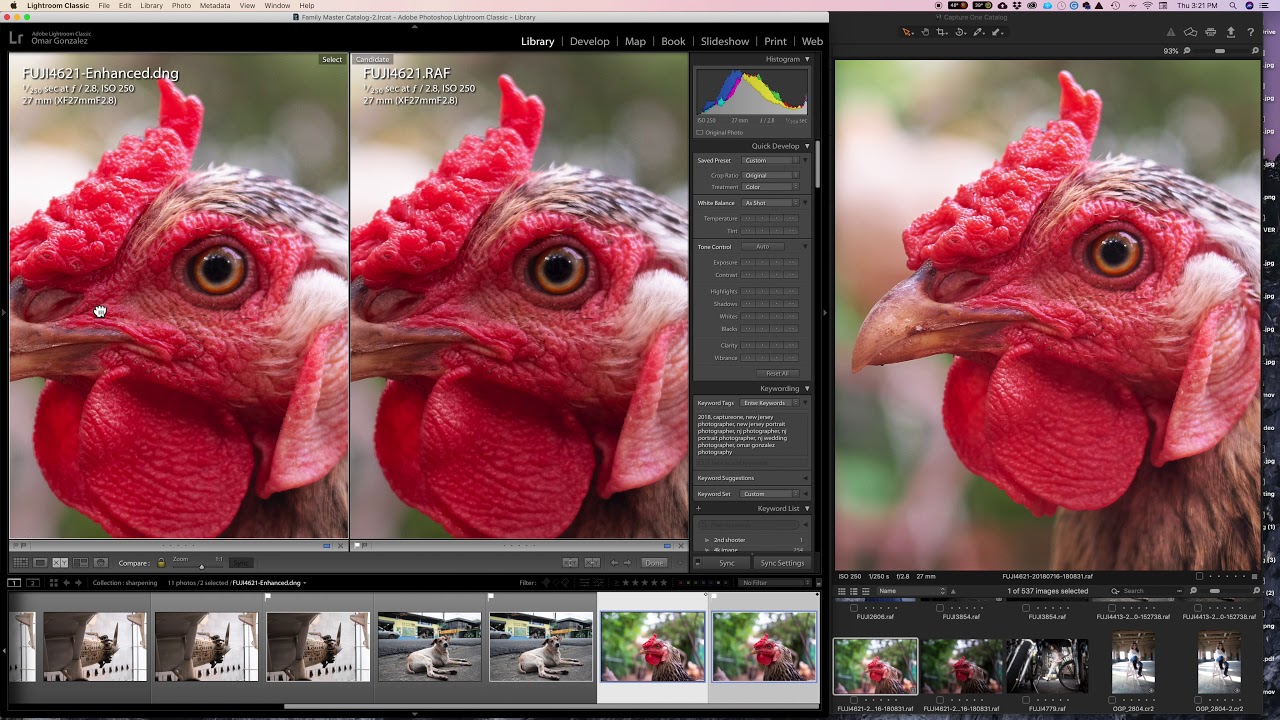This screenshot has width=1280, height=720.
Task: Click the greyed Sync button beside zoom slider
Action: click(x=241, y=563)
